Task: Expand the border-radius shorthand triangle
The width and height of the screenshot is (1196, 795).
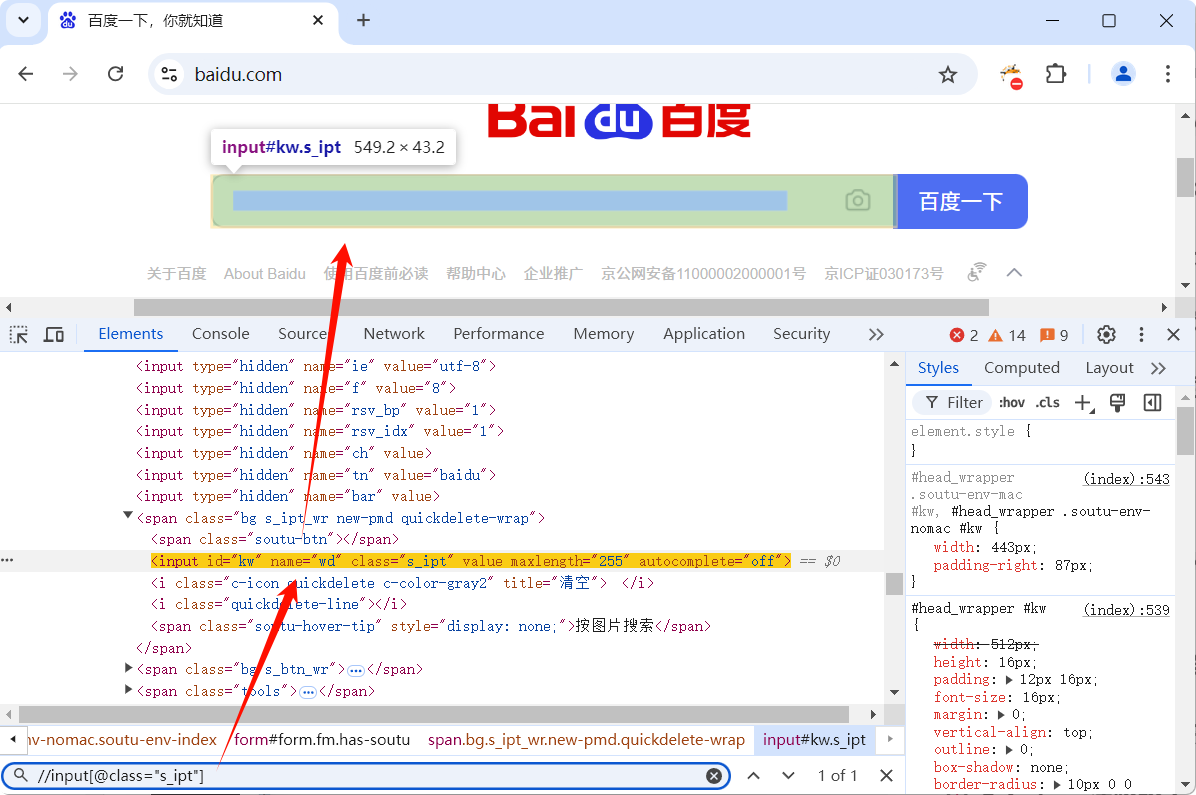Action: [1056, 784]
